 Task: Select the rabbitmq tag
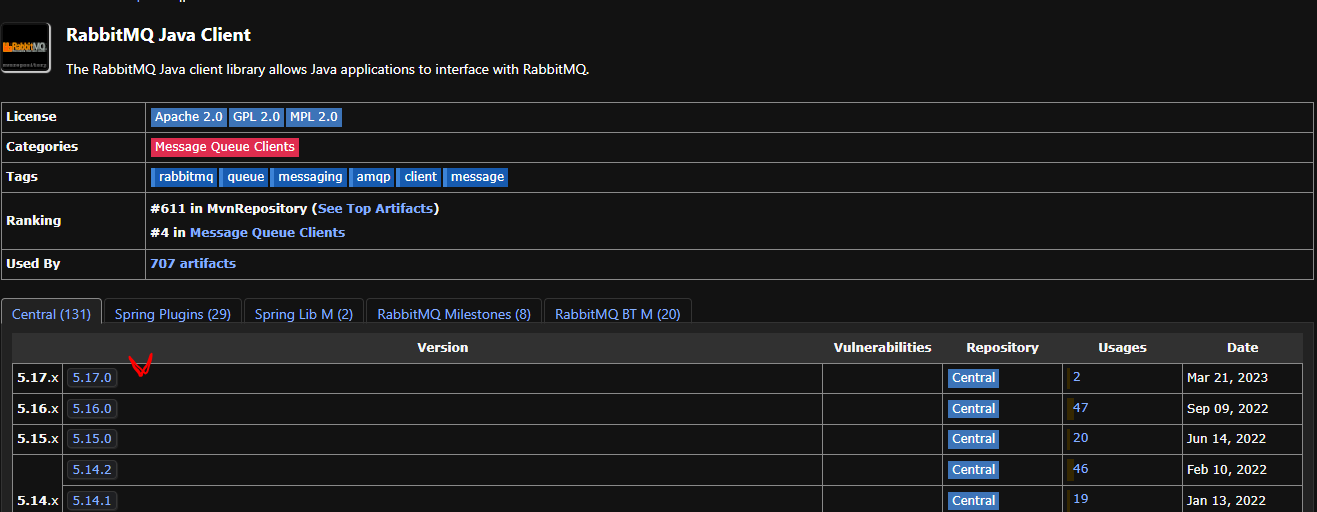(184, 177)
